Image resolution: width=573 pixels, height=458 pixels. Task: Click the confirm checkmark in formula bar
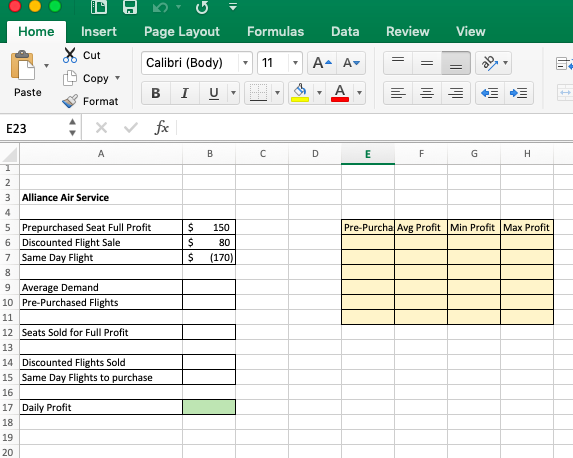pyautogui.click(x=130, y=128)
